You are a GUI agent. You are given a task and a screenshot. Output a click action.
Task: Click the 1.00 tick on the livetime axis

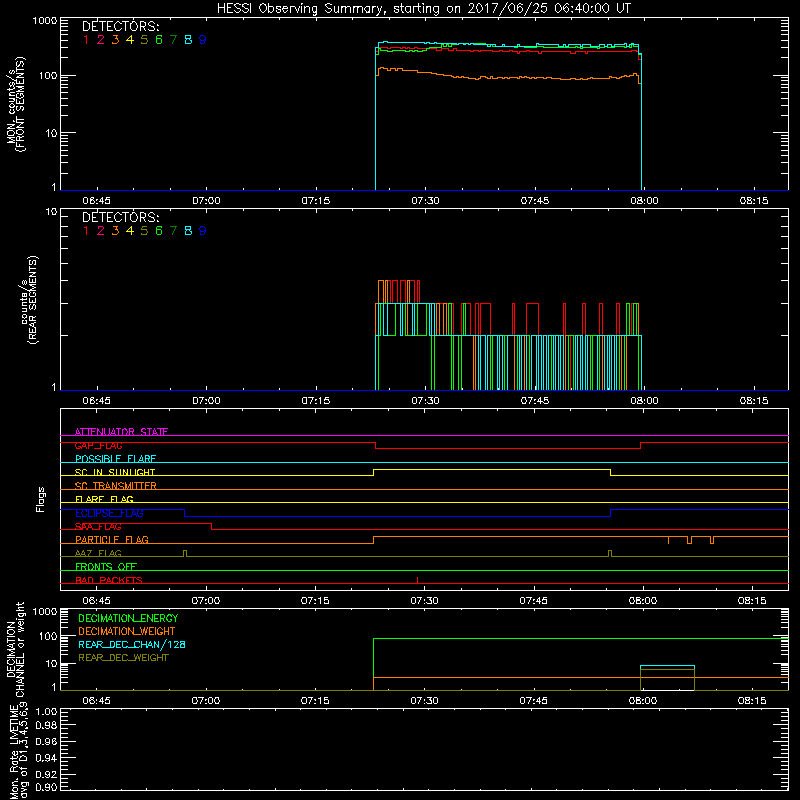click(46, 711)
